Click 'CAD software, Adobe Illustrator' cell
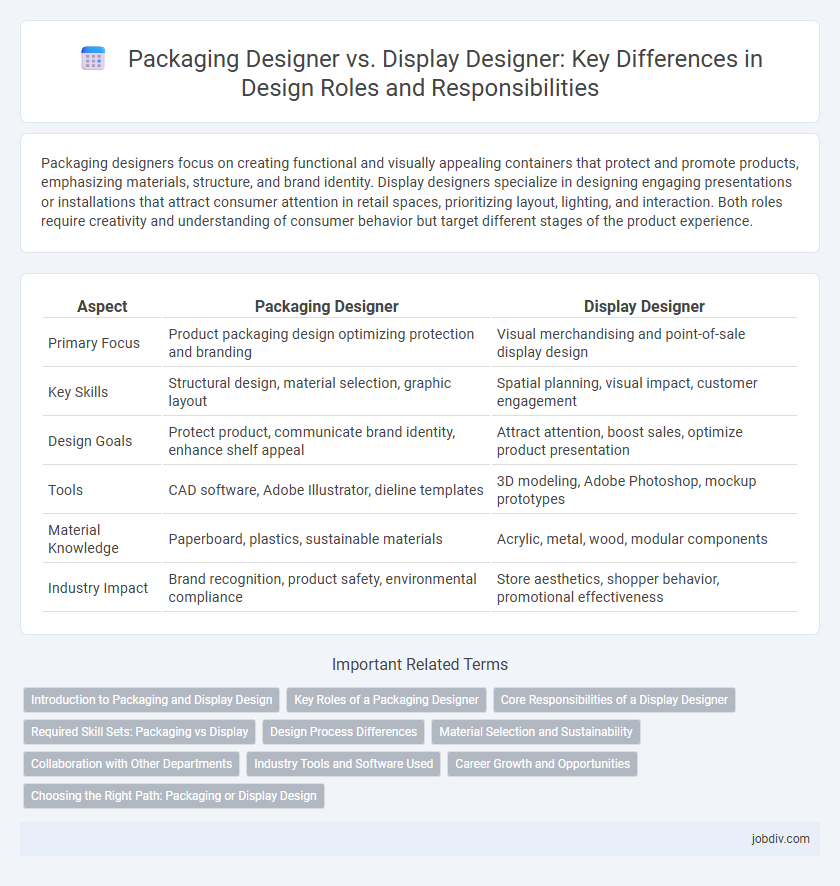The width and height of the screenshot is (840, 886). pos(327,490)
